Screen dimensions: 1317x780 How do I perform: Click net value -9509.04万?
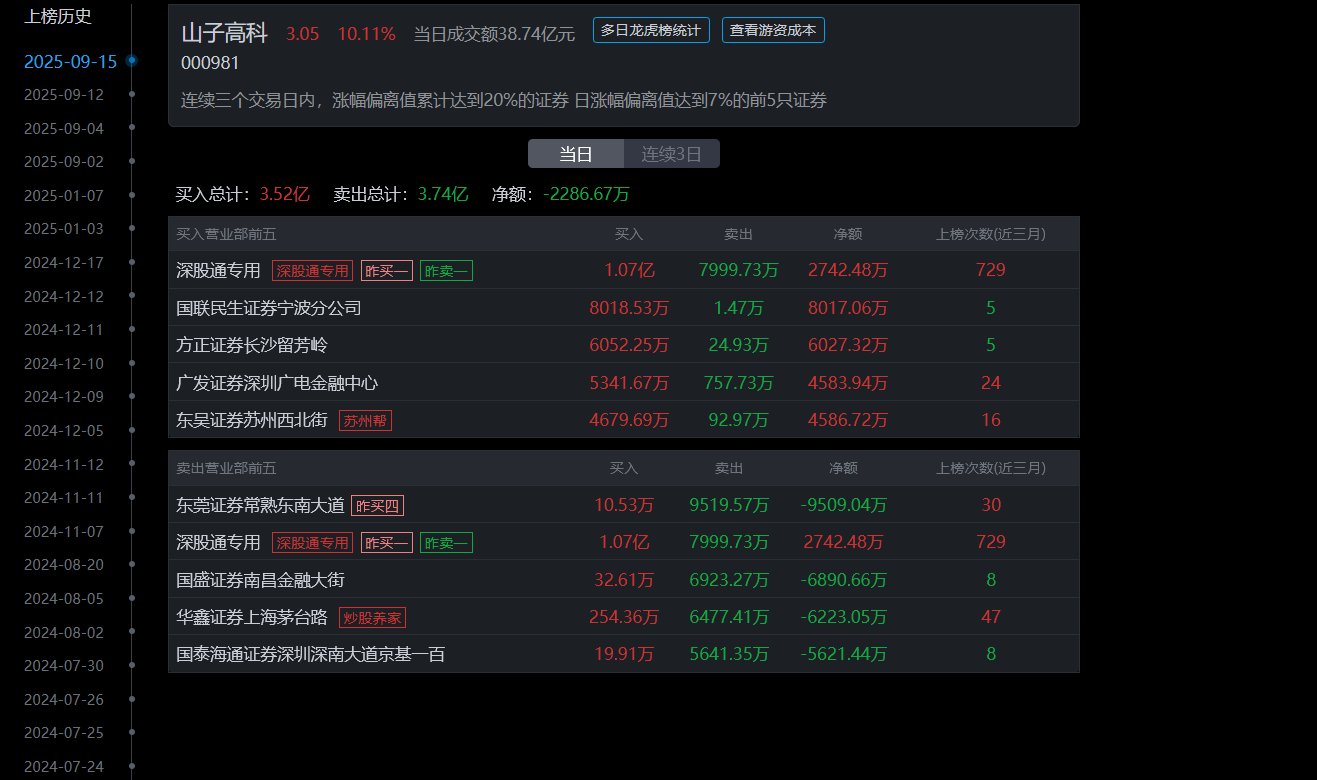point(844,505)
